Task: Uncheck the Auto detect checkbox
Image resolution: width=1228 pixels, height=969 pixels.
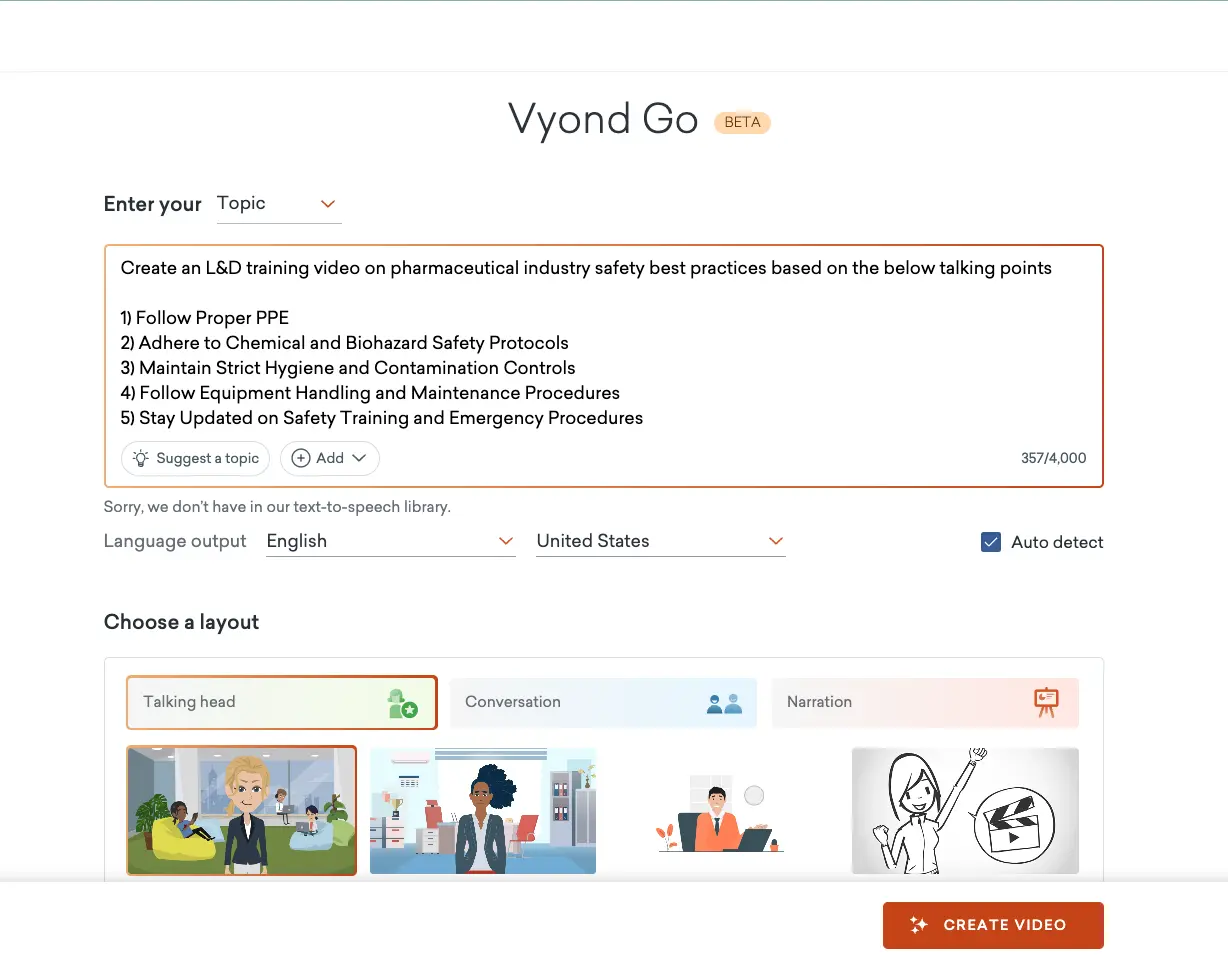Action: pyautogui.click(x=990, y=541)
